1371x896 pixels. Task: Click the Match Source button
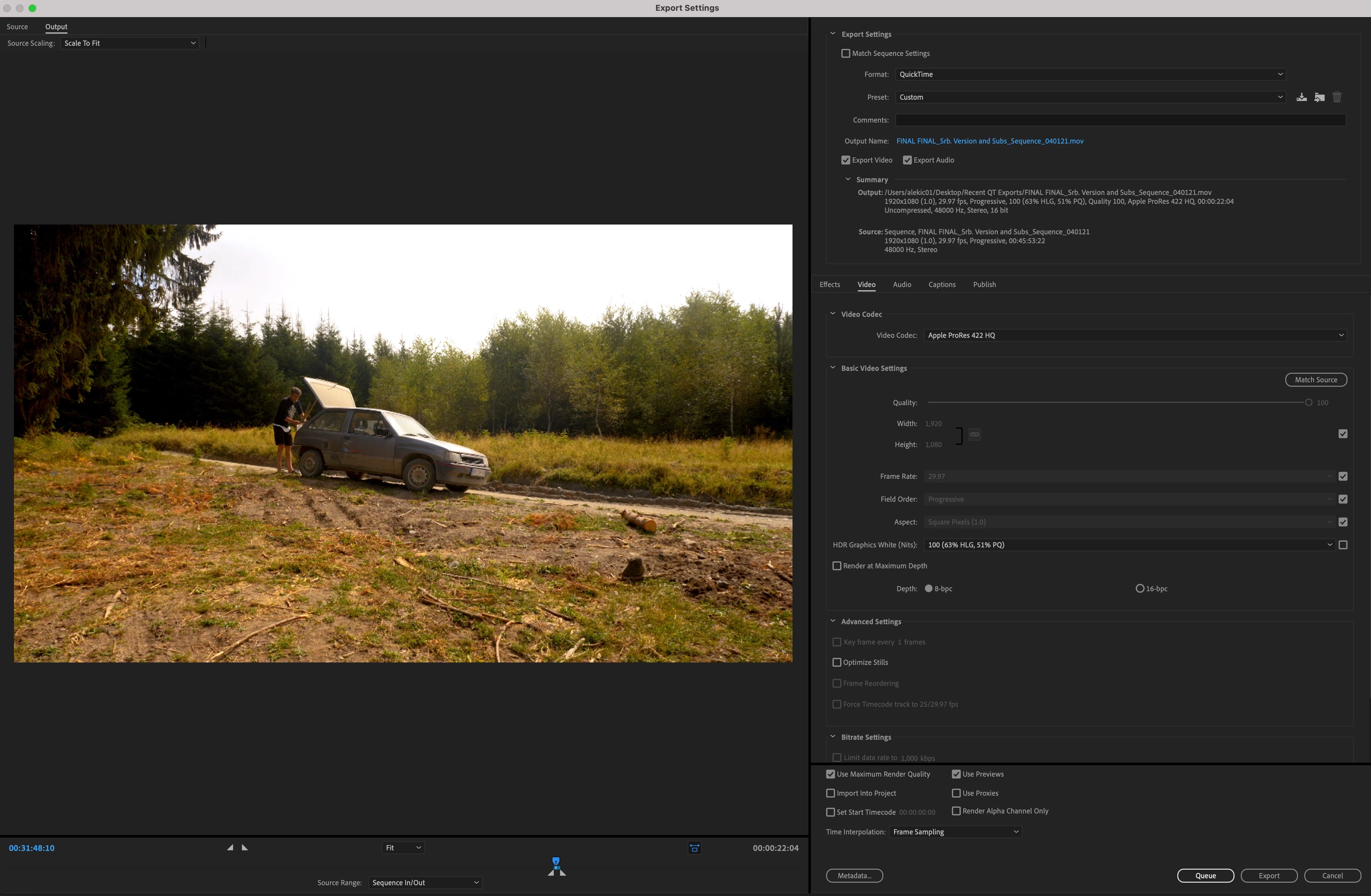[1316, 380]
